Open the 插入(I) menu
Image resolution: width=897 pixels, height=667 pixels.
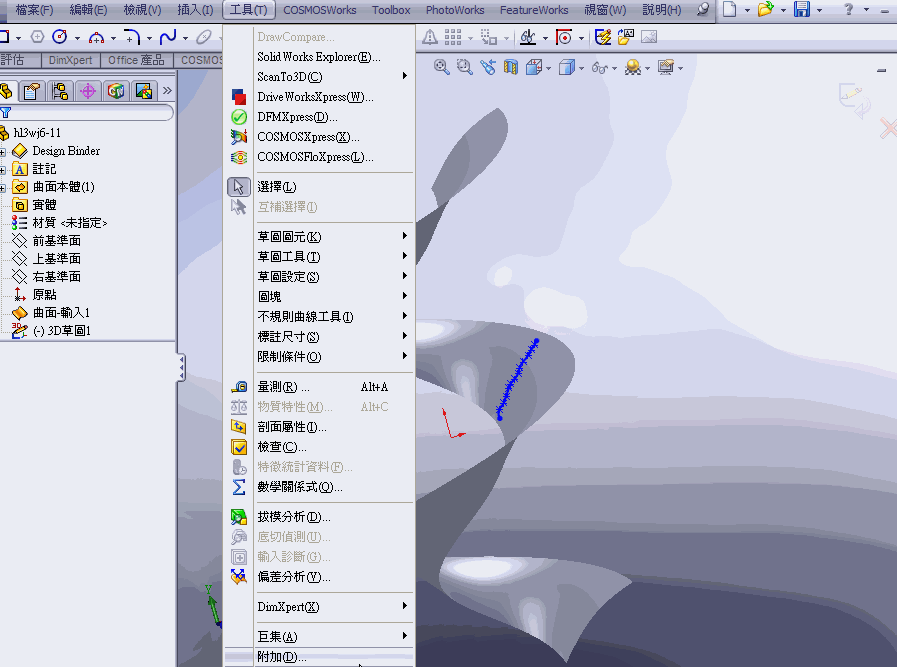[195, 10]
